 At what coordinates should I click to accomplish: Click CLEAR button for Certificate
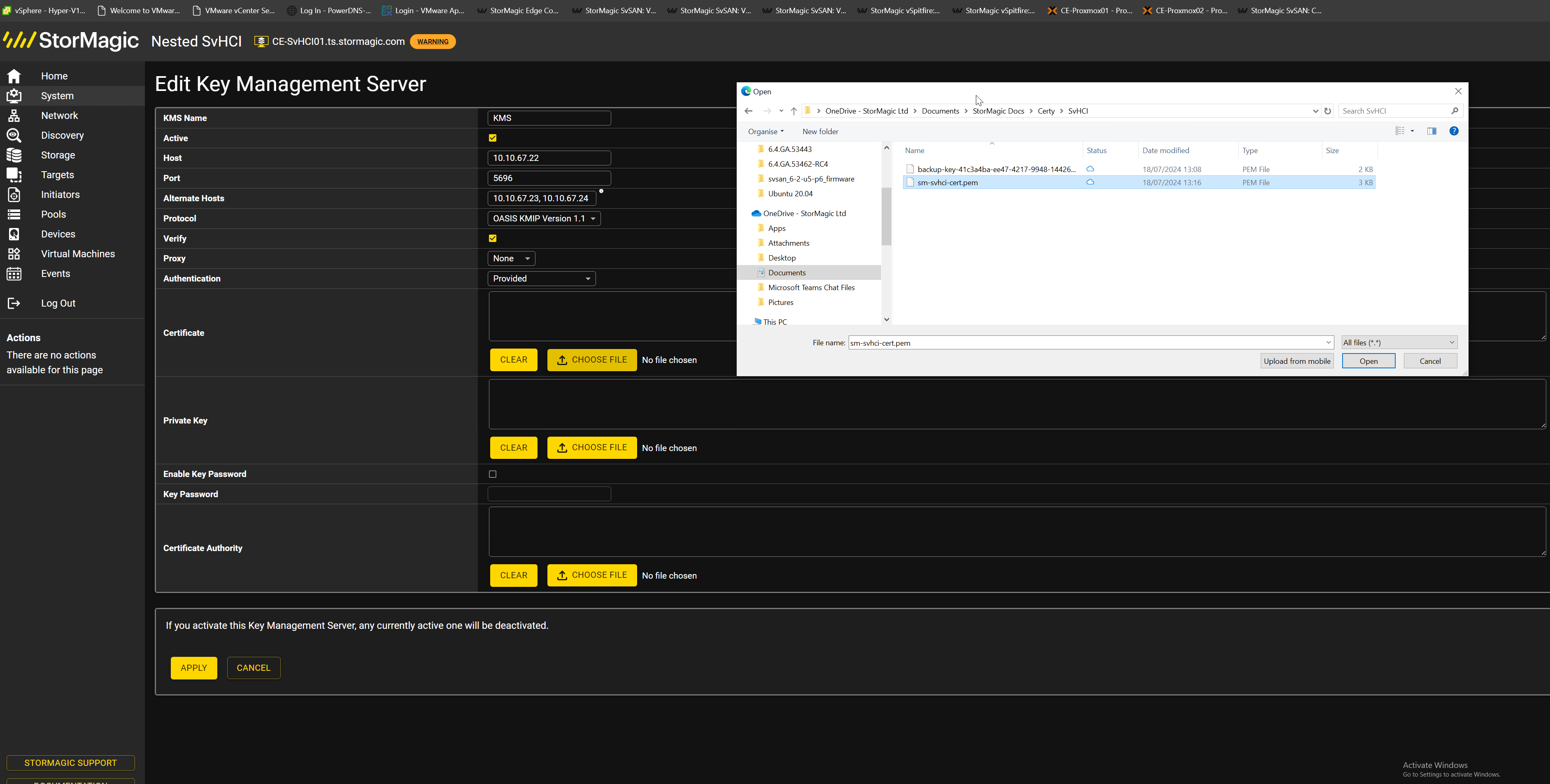point(514,360)
